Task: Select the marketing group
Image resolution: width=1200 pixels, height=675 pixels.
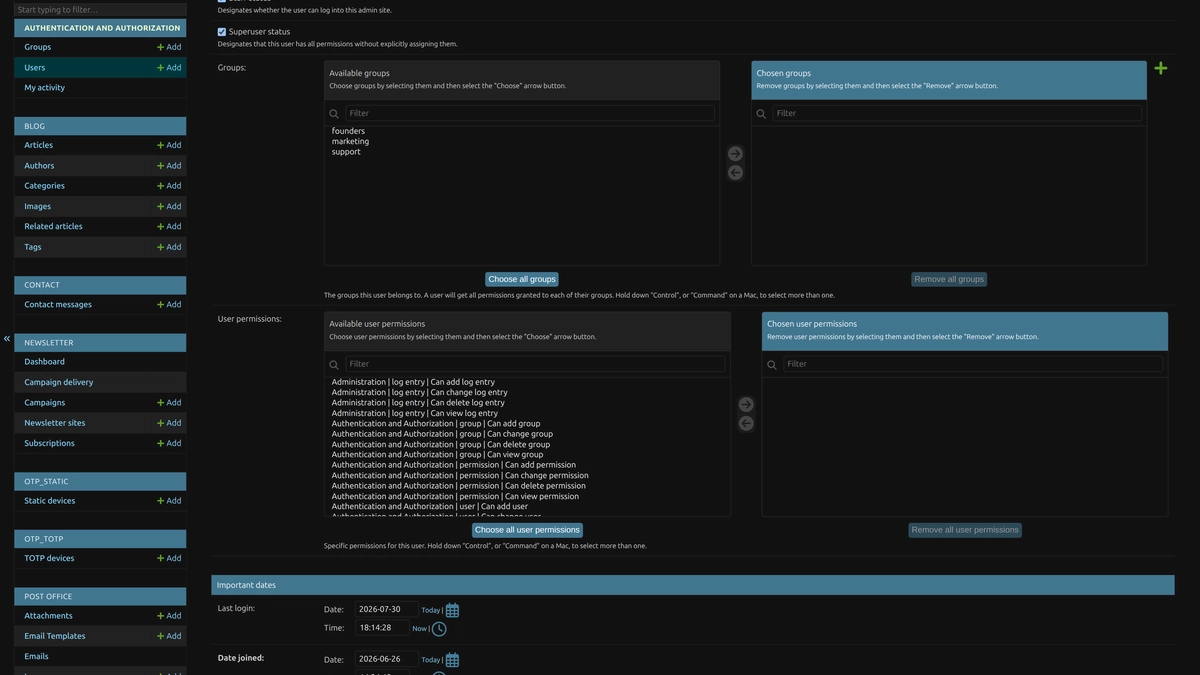Action: coord(350,142)
